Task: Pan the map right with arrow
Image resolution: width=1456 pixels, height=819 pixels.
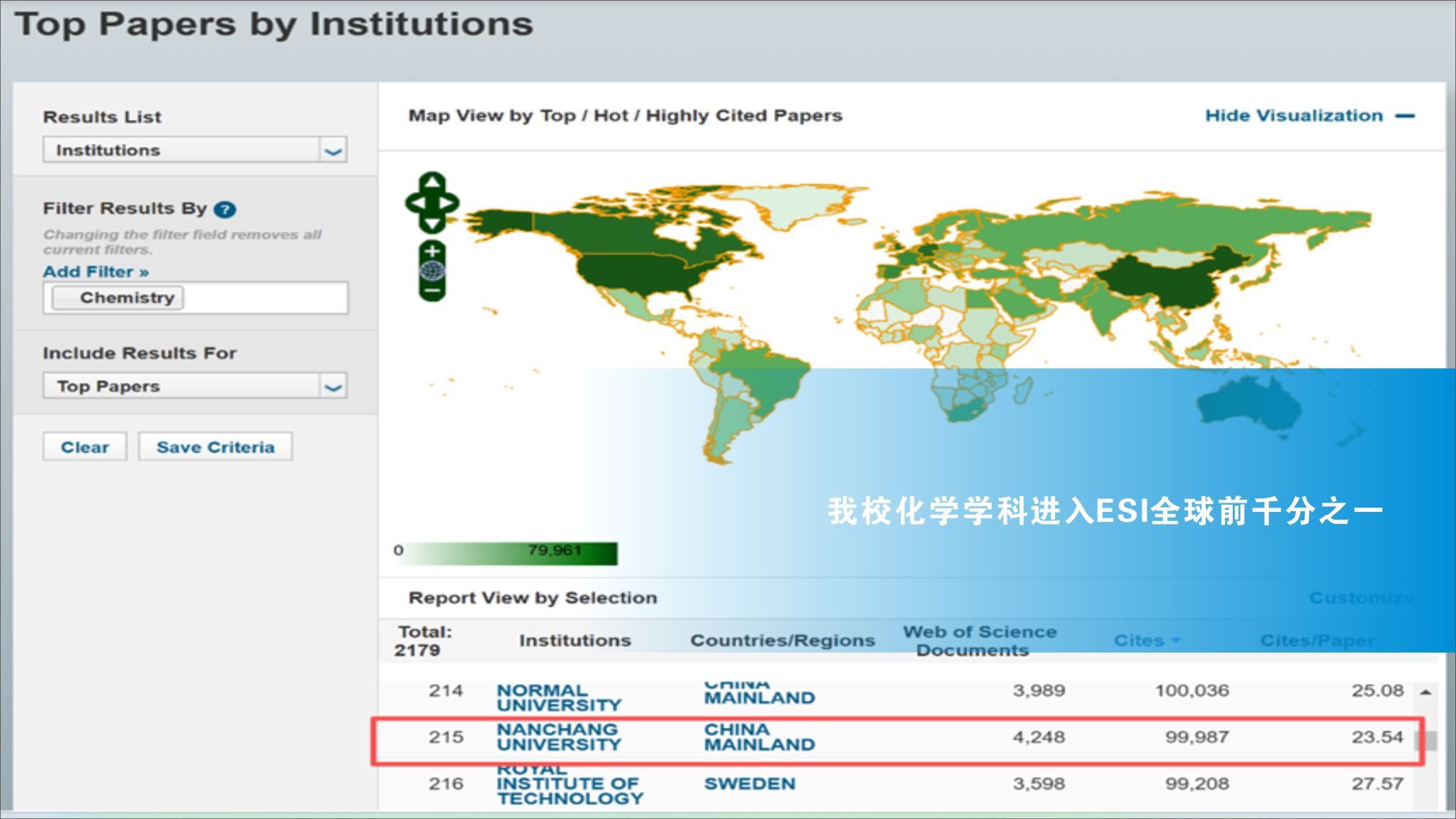Action: 448,203
